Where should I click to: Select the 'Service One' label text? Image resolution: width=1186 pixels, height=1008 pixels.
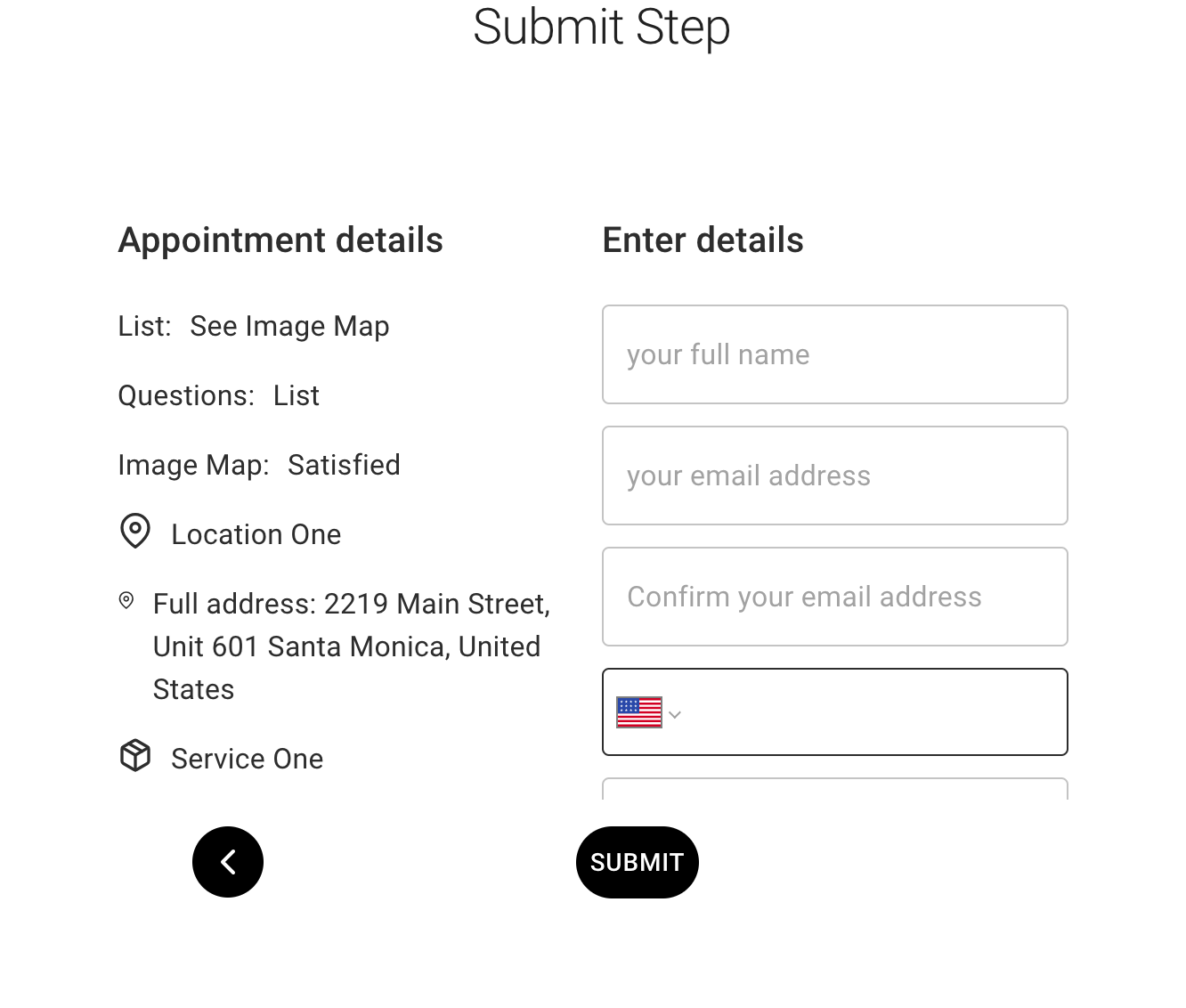248,759
